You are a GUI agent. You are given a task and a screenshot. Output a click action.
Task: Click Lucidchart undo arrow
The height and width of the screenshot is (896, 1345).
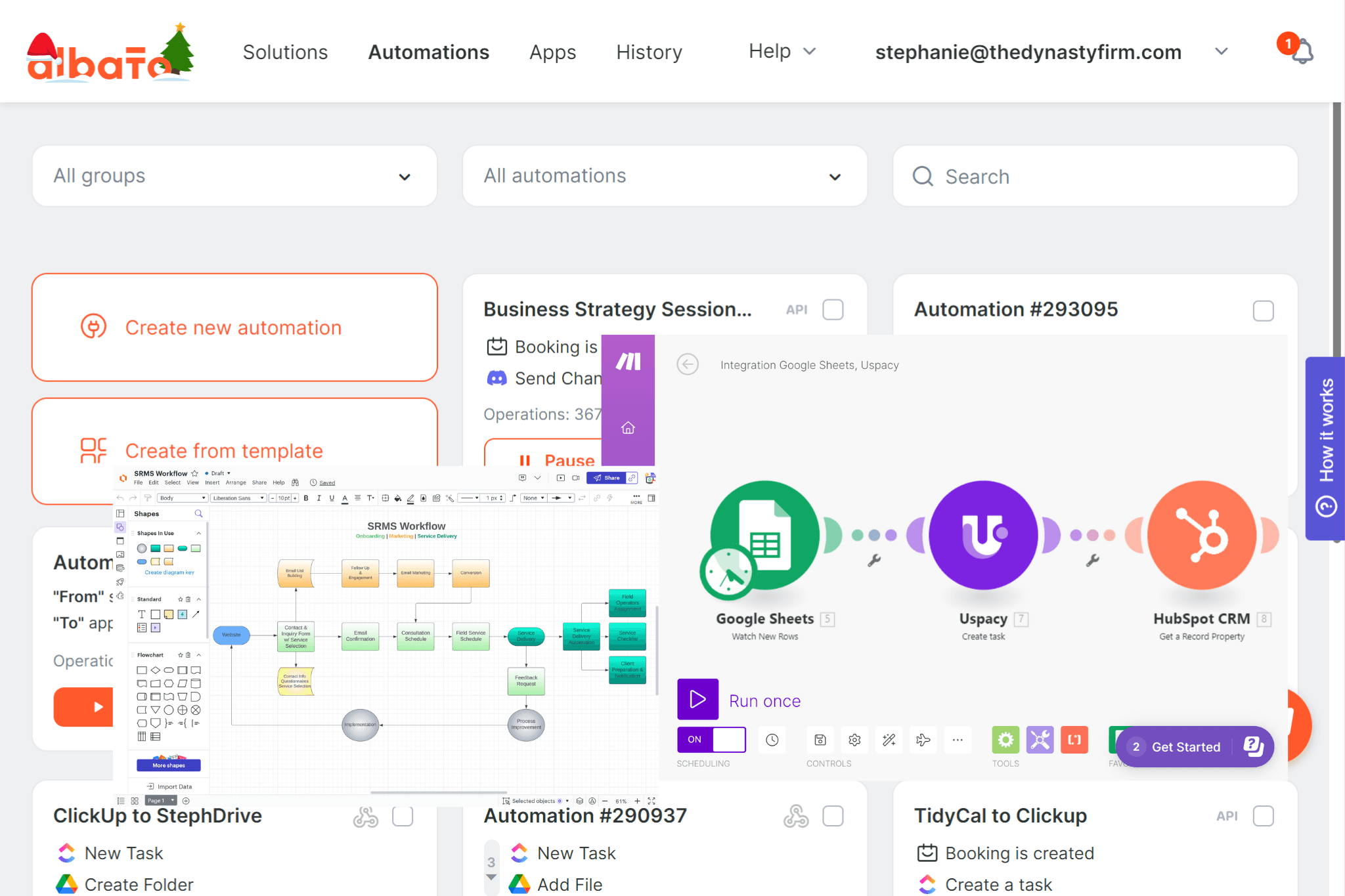tap(120, 498)
